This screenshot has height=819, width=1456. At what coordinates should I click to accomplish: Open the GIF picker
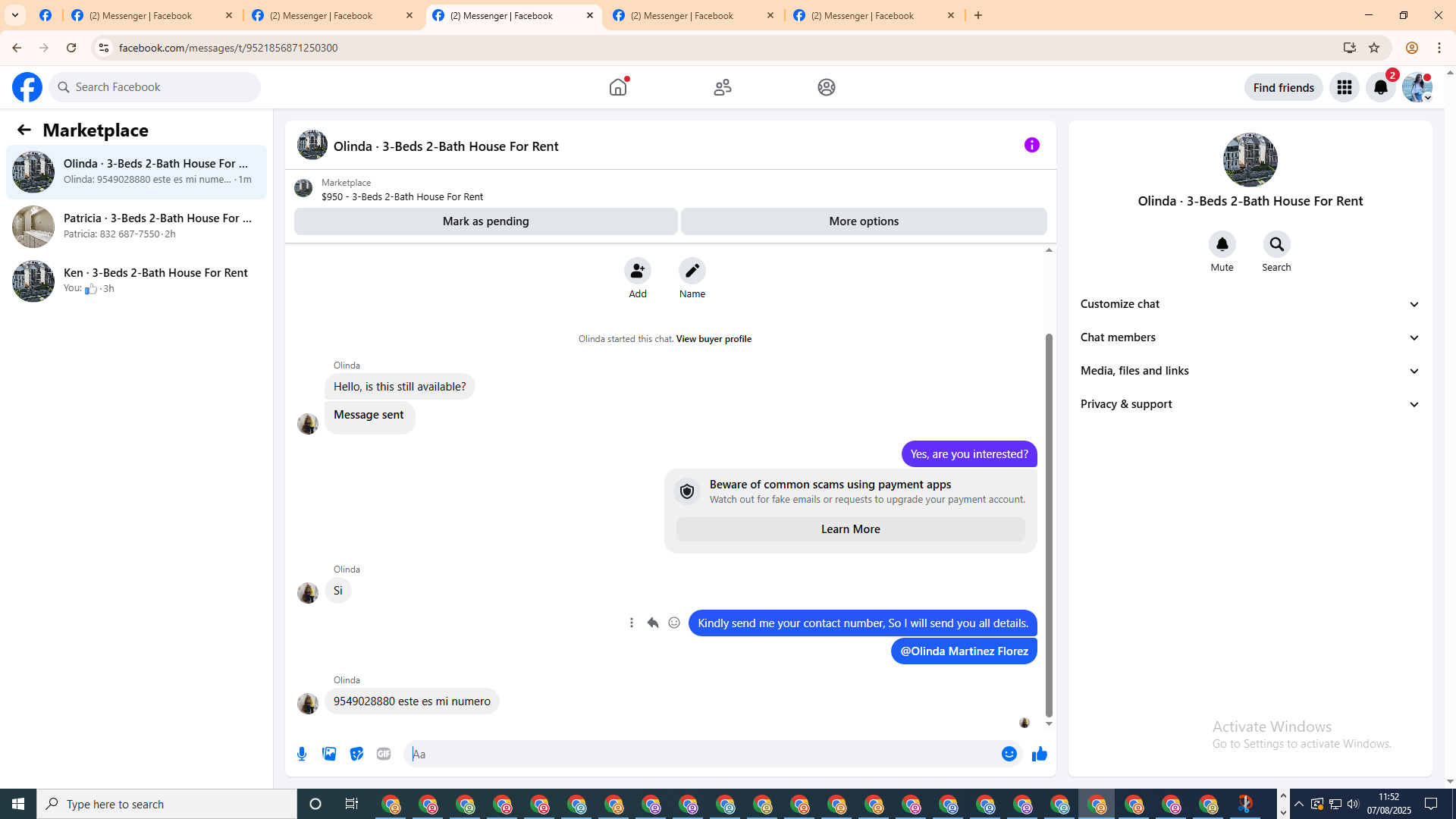384,754
